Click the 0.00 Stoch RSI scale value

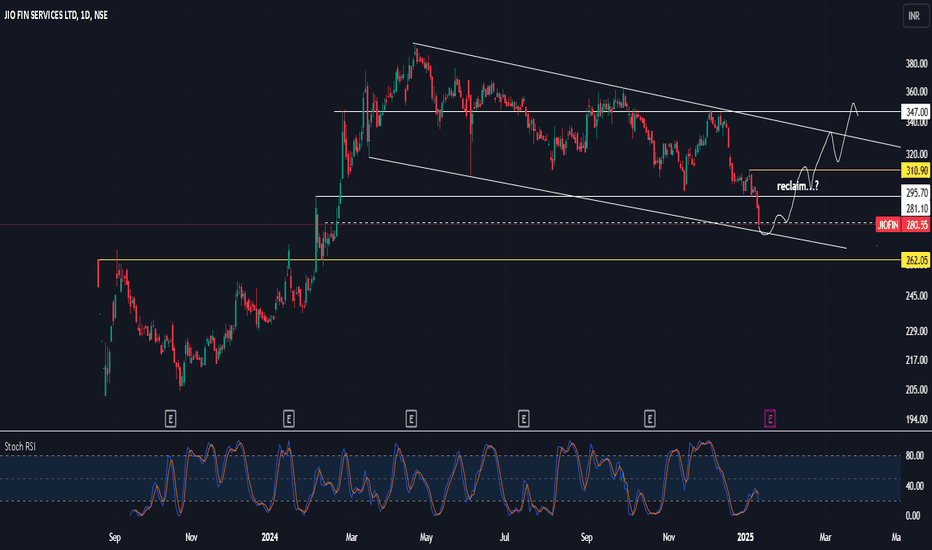(915, 516)
